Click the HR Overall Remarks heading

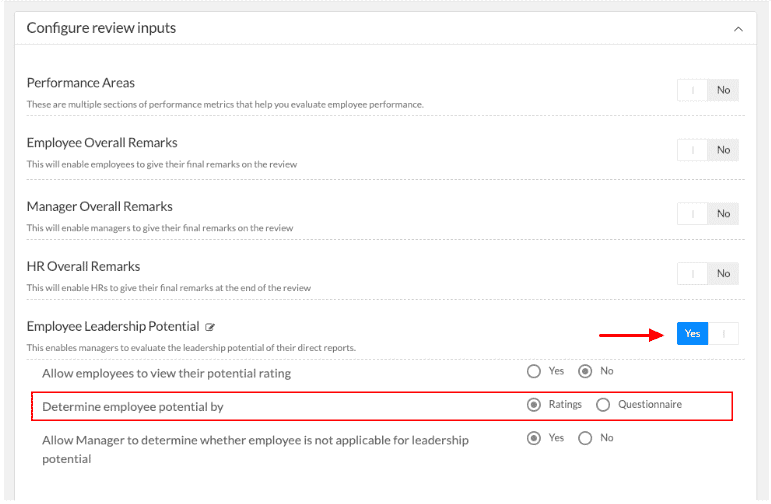click(83, 267)
